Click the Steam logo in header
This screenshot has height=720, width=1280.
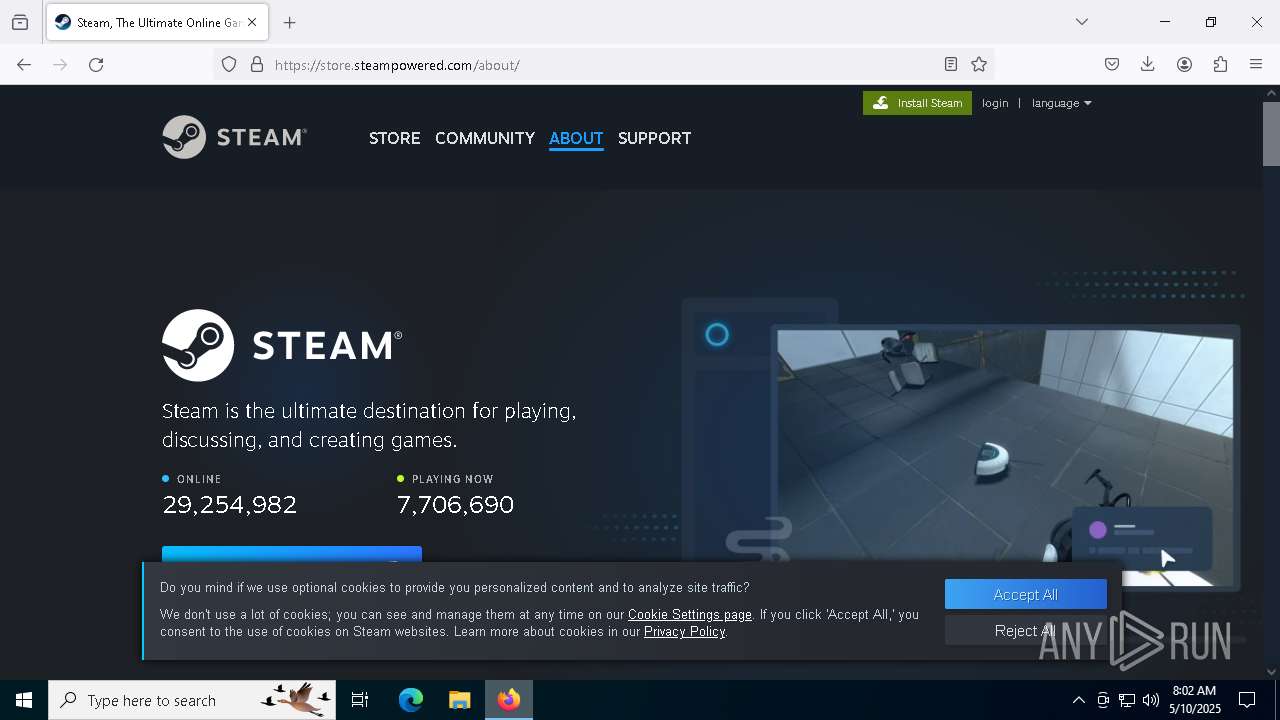pyautogui.click(x=235, y=137)
